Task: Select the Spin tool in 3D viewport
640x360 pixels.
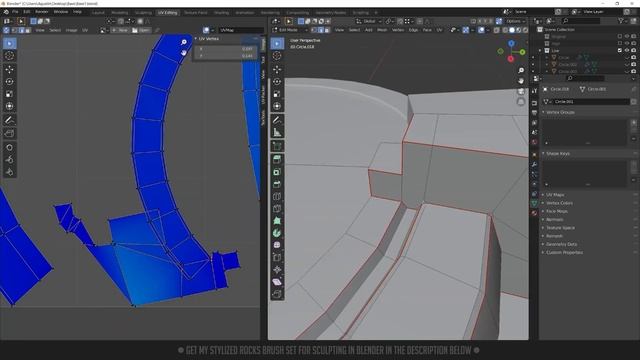Action: coord(277,233)
